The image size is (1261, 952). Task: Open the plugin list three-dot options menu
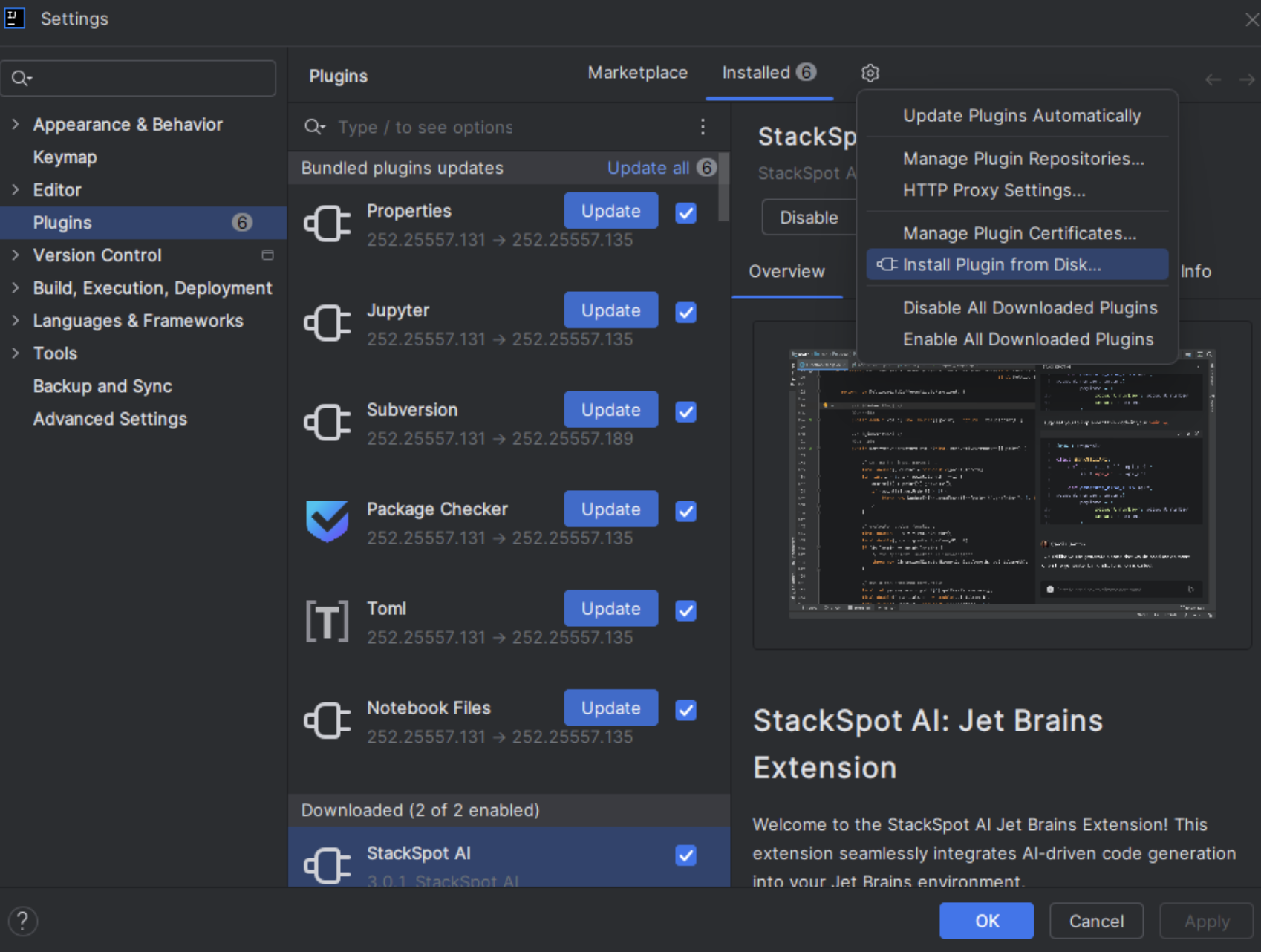point(702,127)
